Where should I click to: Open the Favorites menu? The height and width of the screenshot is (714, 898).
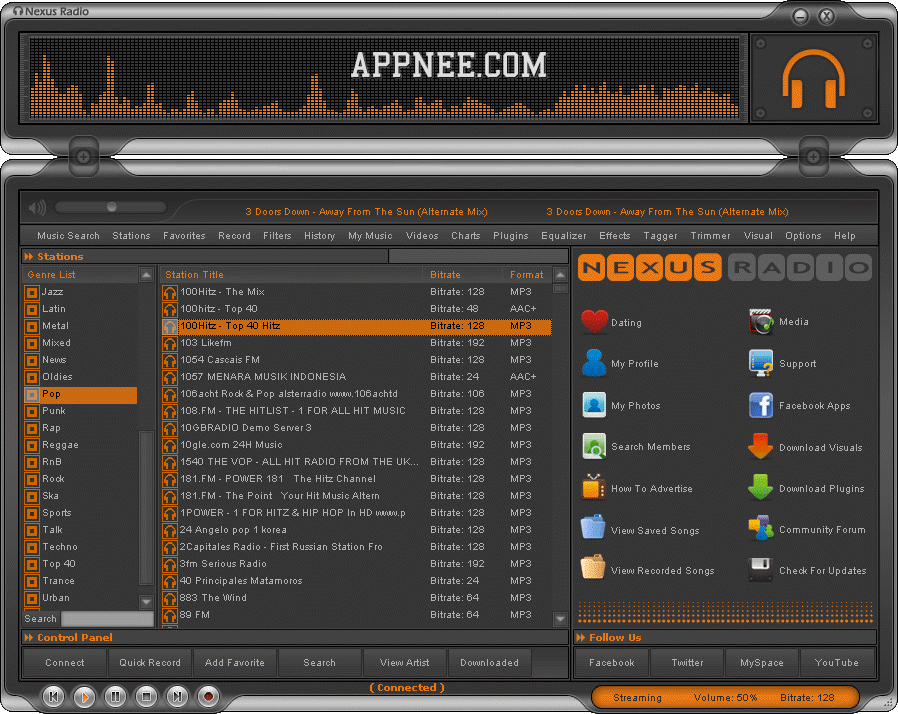point(184,235)
